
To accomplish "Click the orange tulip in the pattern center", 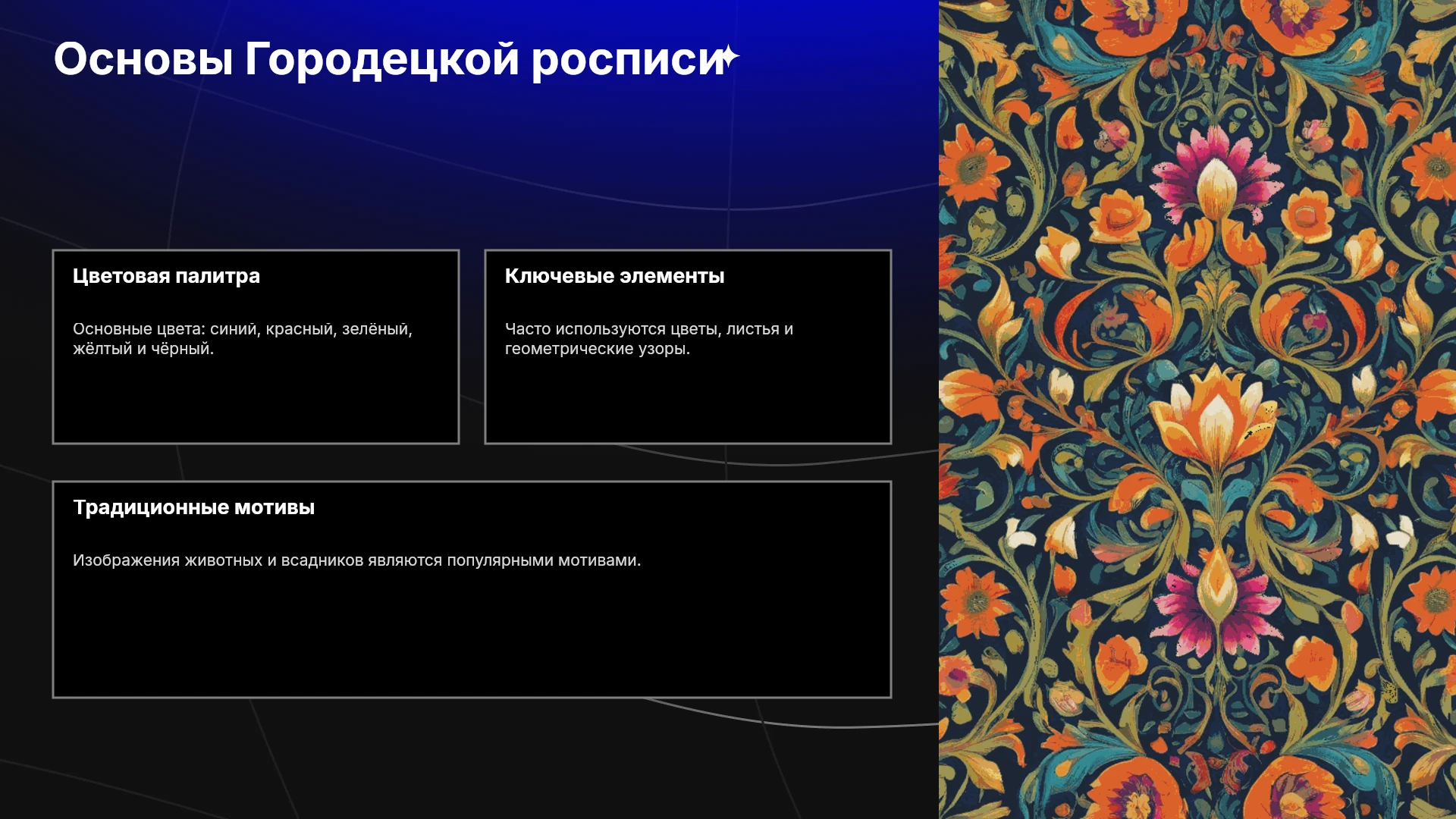I will pos(1217,417).
